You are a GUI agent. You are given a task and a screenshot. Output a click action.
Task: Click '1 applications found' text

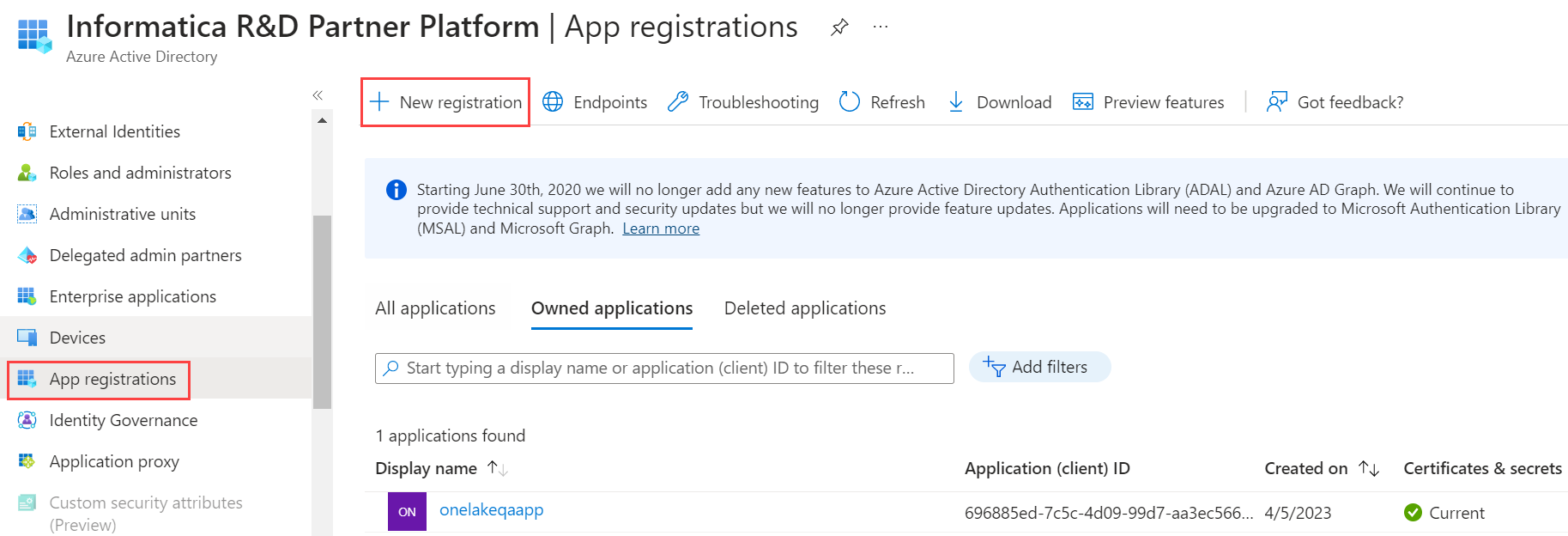[x=450, y=435]
